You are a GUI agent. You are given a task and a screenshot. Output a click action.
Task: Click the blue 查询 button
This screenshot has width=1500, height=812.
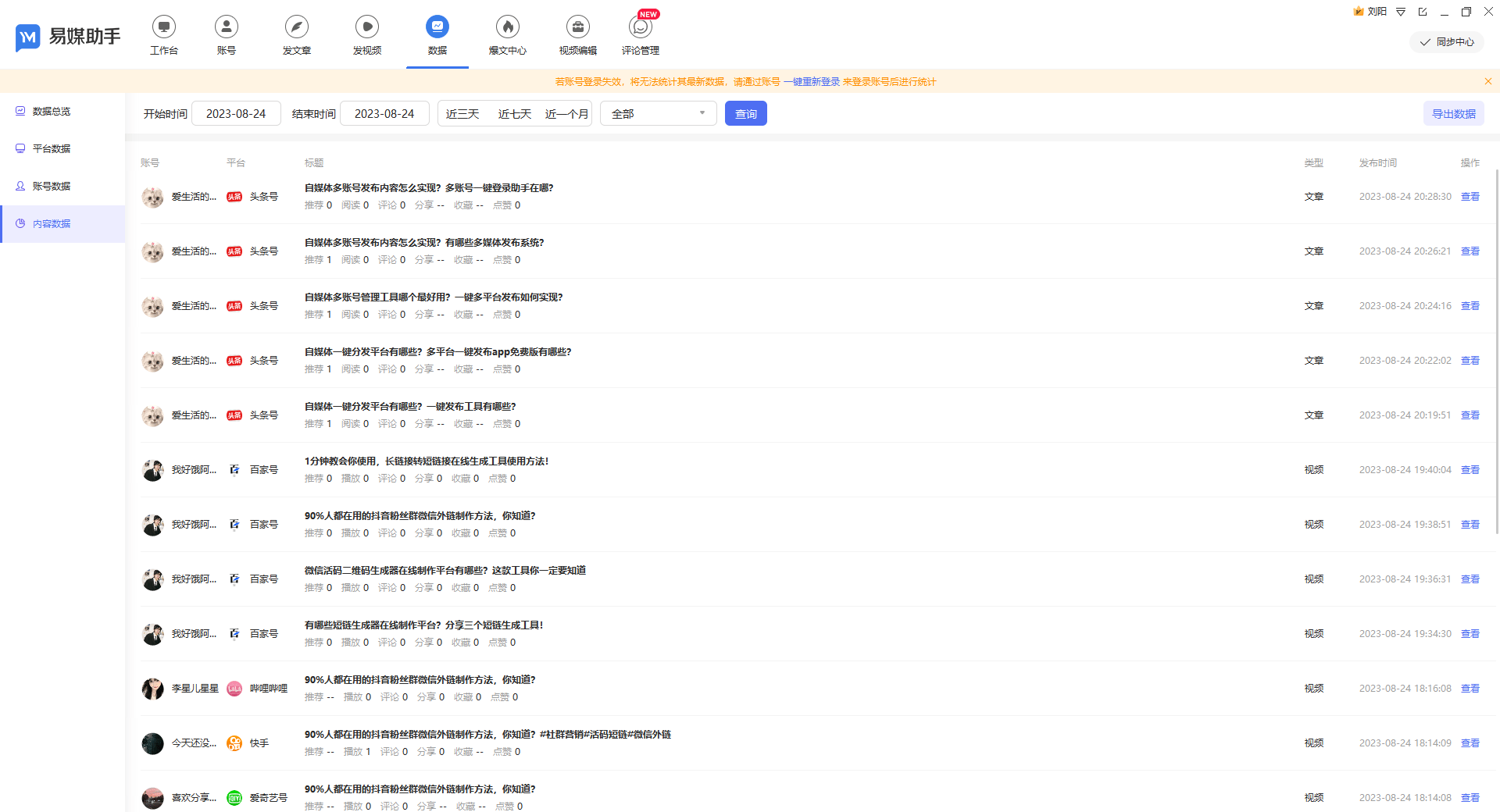click(745, 114)
